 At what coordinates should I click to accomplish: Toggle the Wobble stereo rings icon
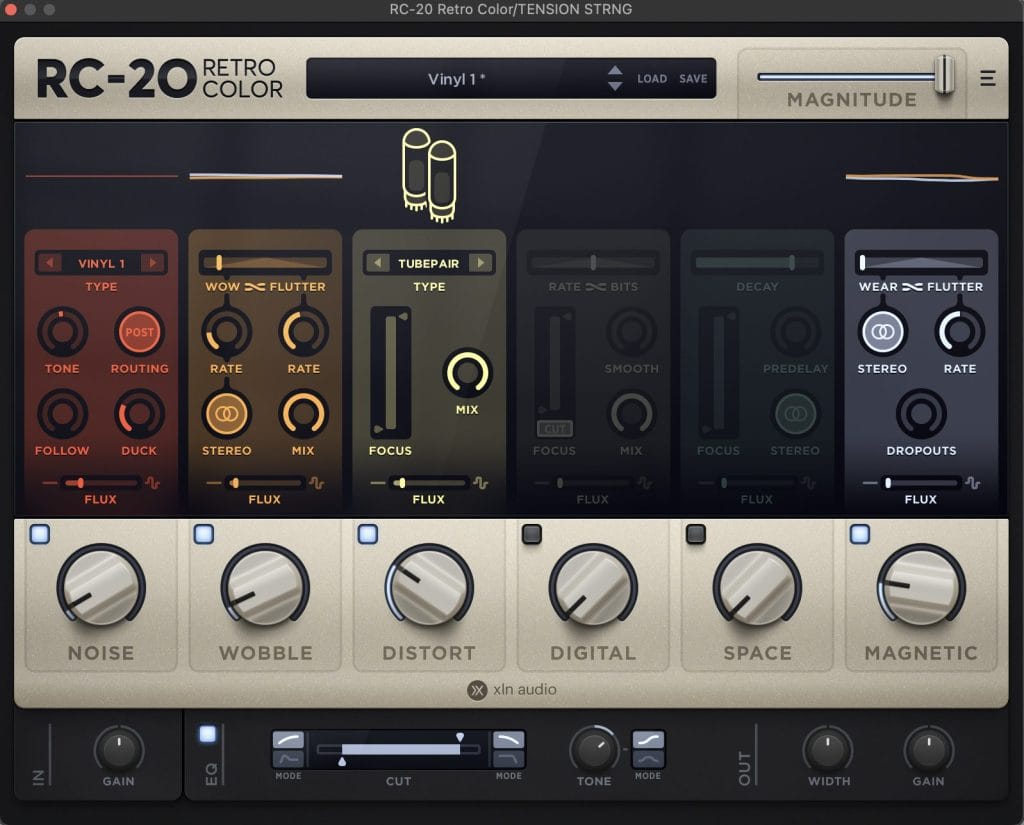point(227,413)
